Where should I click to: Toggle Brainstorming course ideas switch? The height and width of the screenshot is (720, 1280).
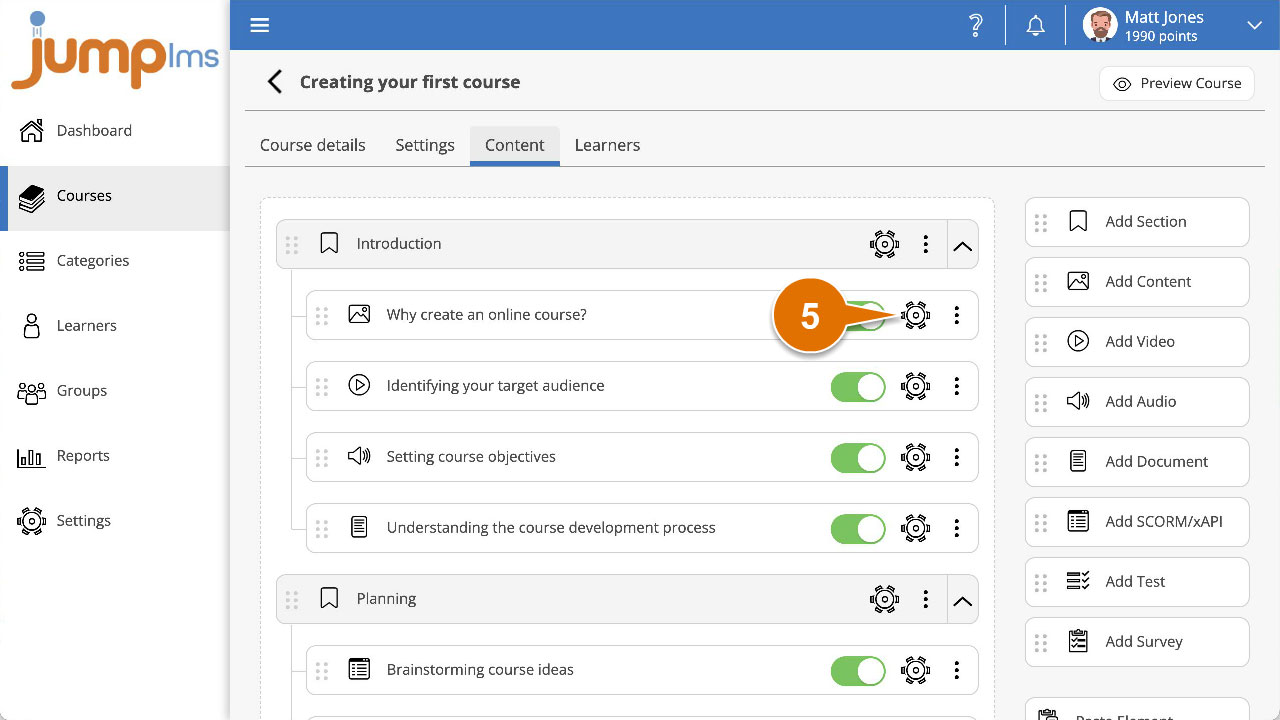click(858, 670)
